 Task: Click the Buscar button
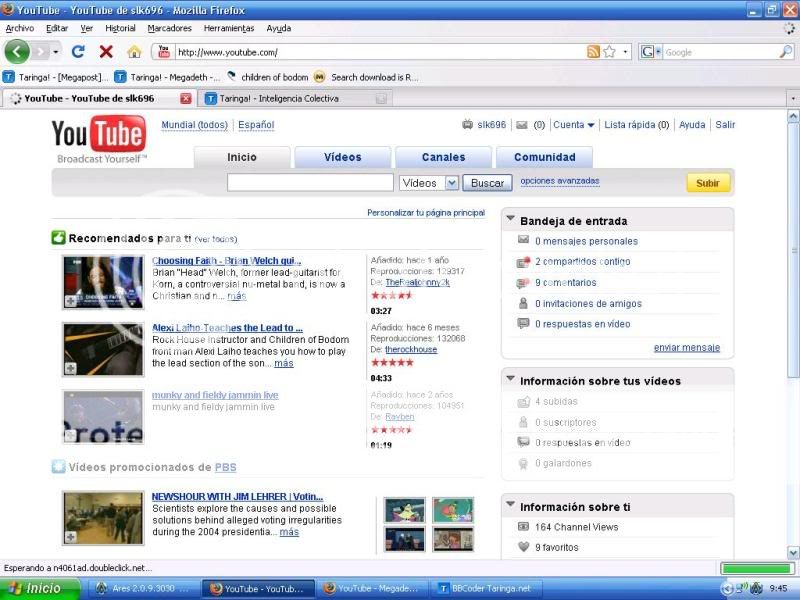[487, 183]
